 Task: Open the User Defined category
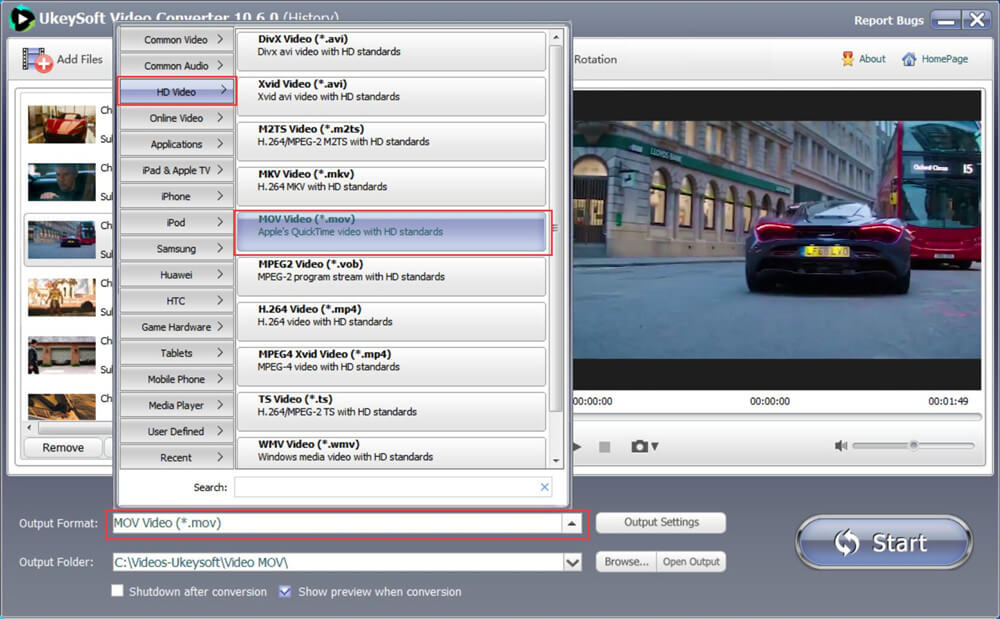(177, 432)
